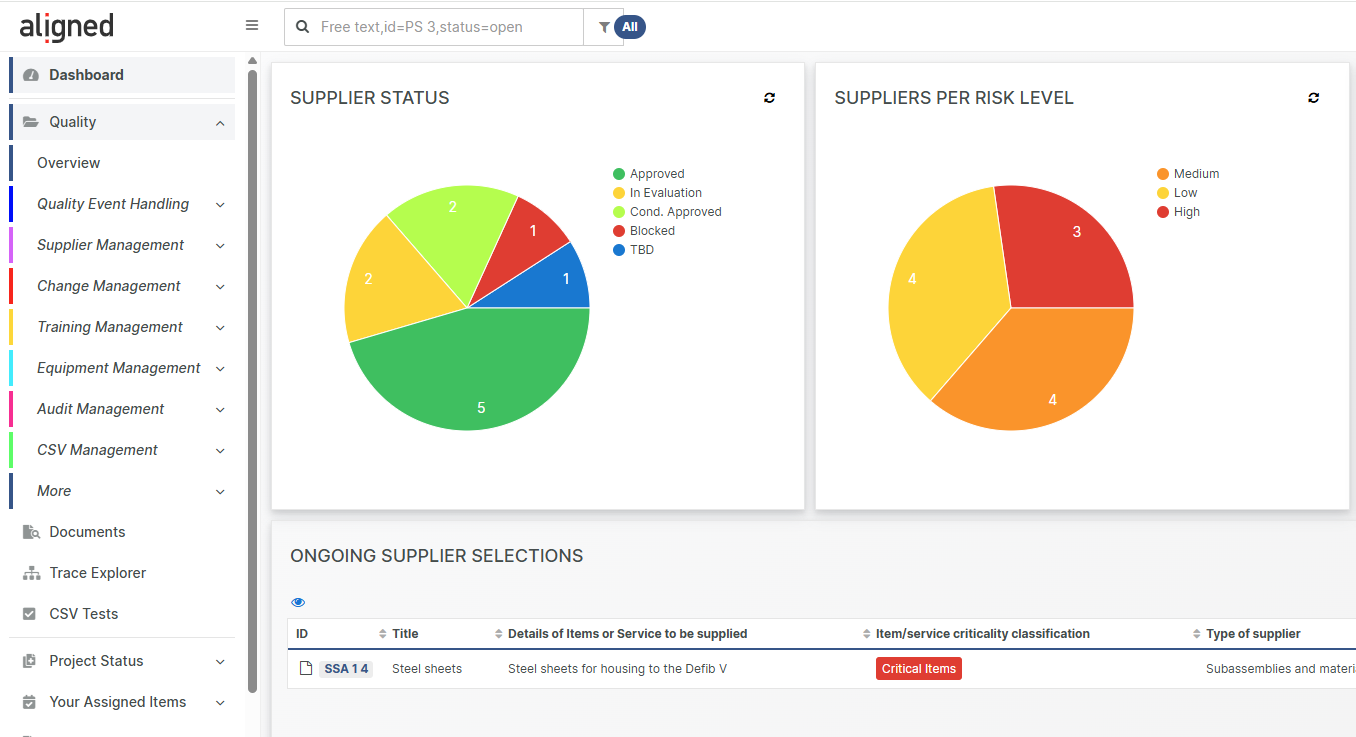
Task: Refresh the Supplier Status chart
Action: tap(769, 98)
